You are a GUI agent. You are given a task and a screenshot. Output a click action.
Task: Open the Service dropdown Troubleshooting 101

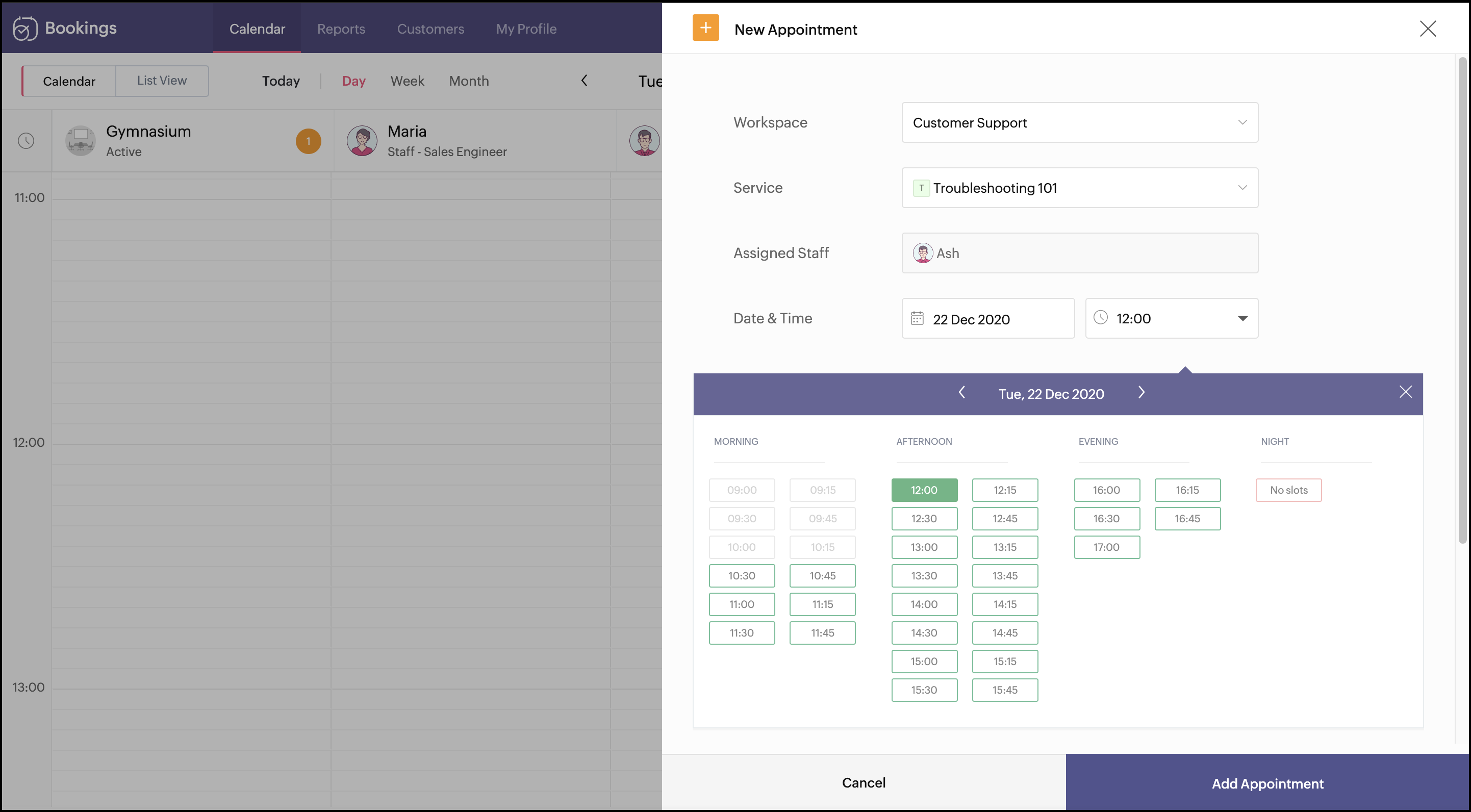pos(1079,188)
